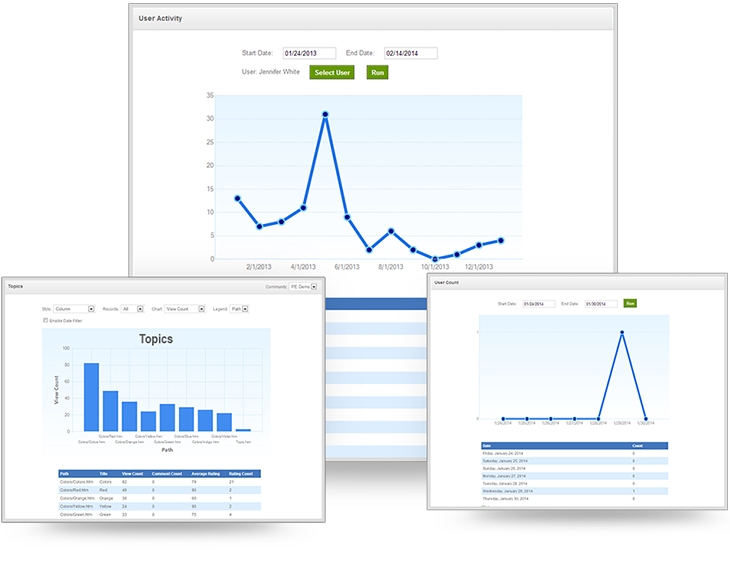Click the Topics chart heading

pyautogui.click(x=156, y=339)
